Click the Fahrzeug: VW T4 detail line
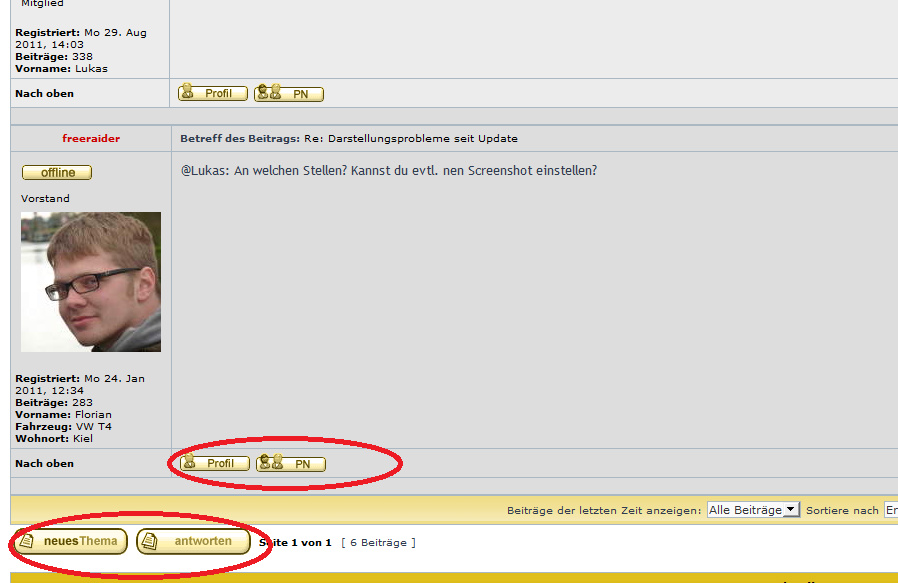898x583 pixels. pos(64,426)
